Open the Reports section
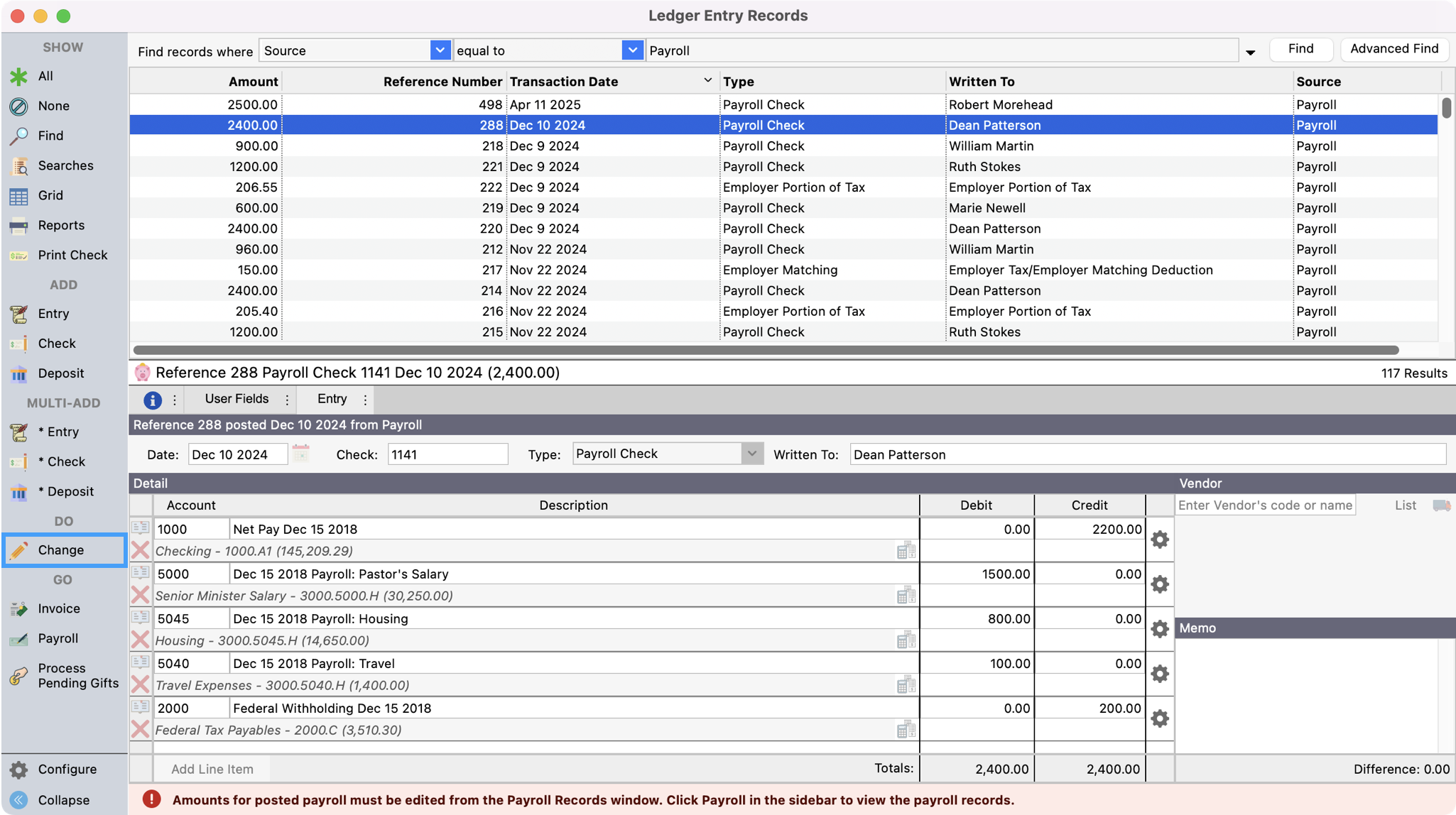This screenshot has height=815, width=1456. (x=60, y=225)
